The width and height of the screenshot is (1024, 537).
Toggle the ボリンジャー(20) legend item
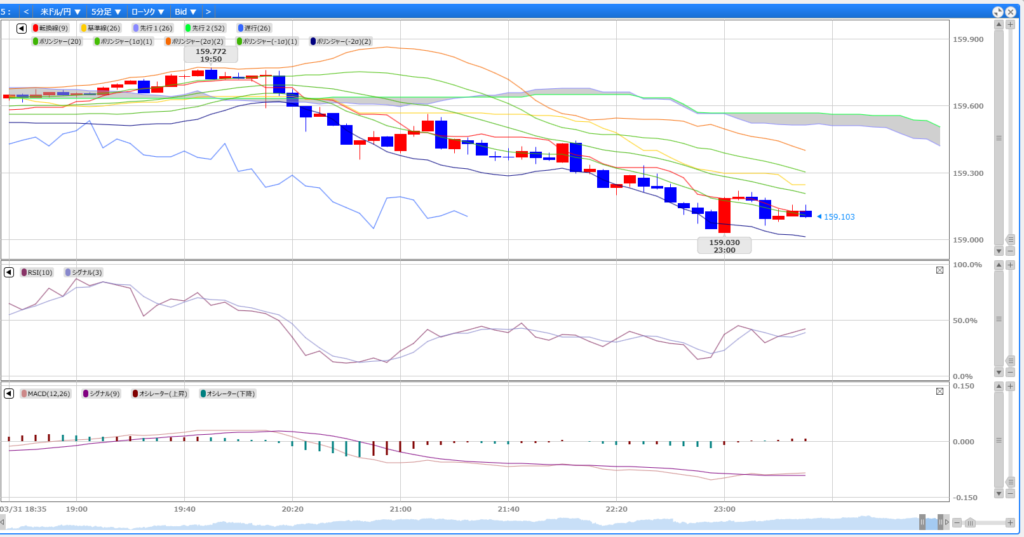click(x=58, y=41)
